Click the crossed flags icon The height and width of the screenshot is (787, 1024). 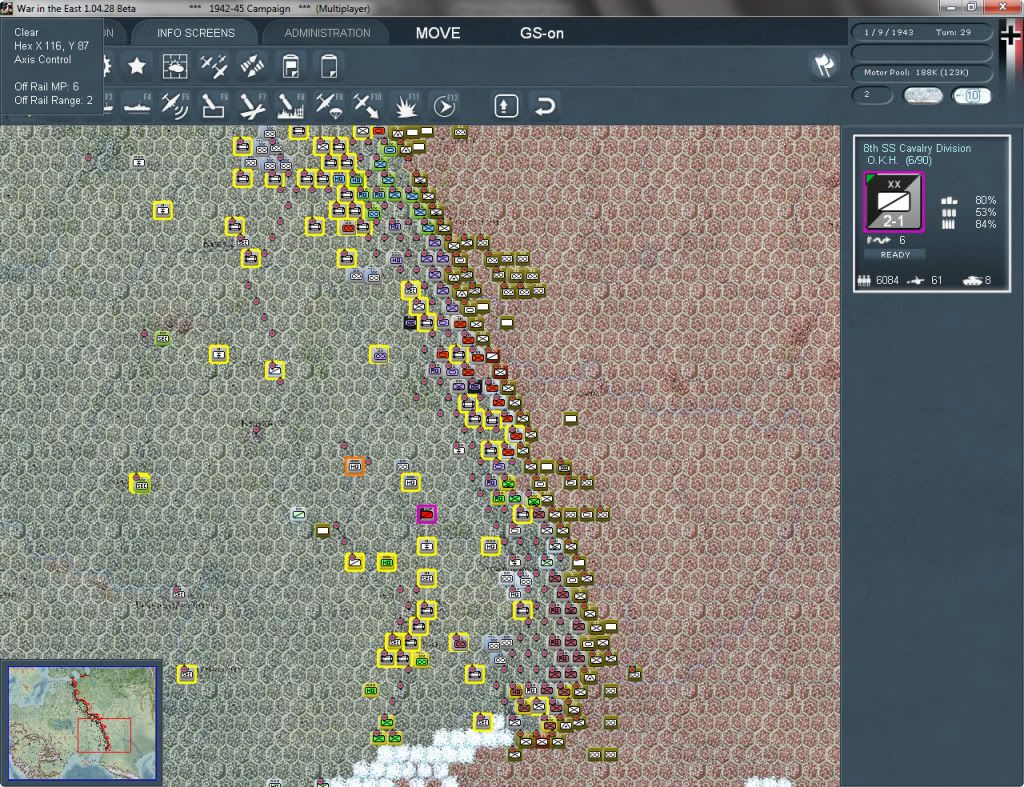(824, 65)
